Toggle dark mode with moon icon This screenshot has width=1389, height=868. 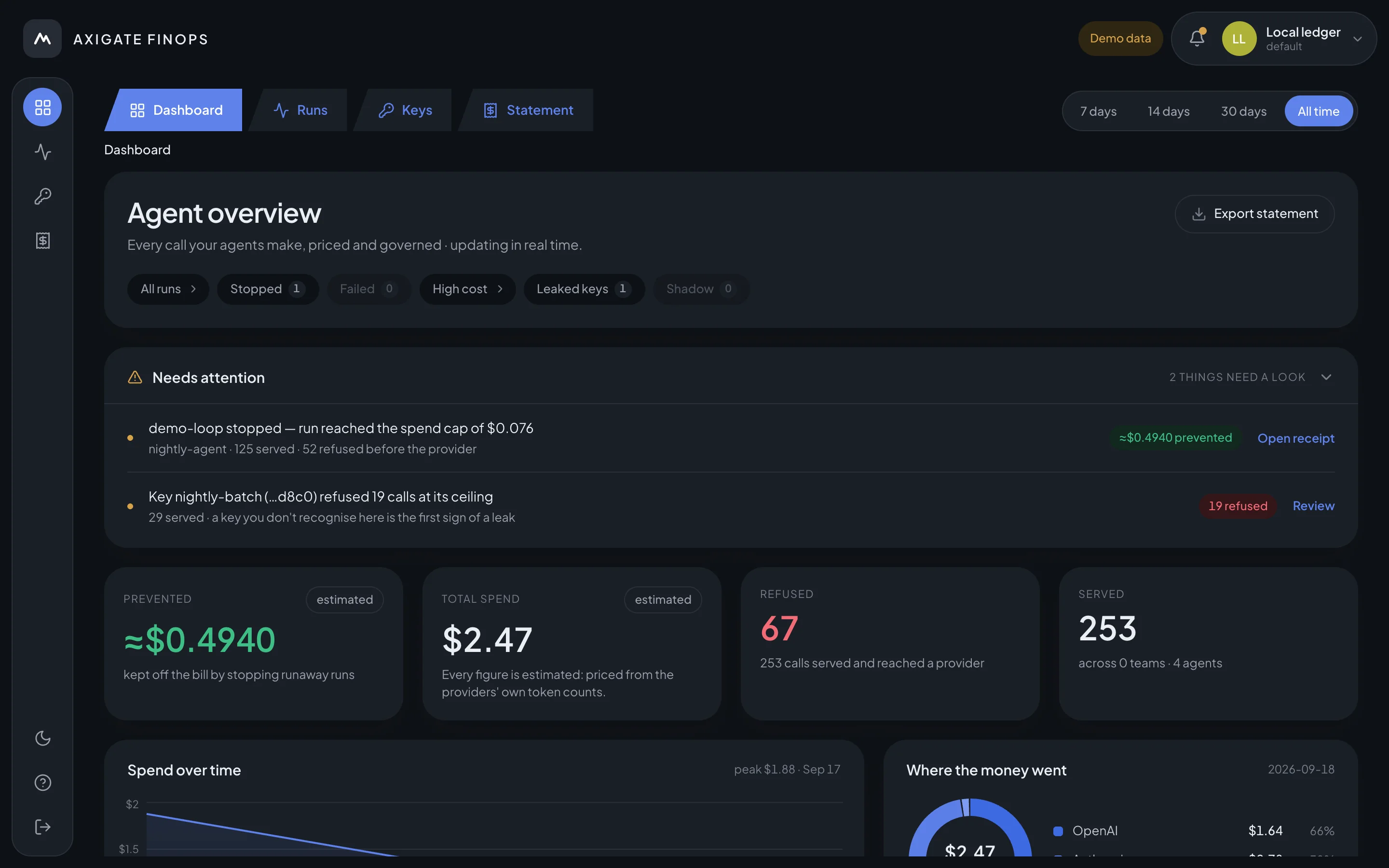click(x=42, y=738)
